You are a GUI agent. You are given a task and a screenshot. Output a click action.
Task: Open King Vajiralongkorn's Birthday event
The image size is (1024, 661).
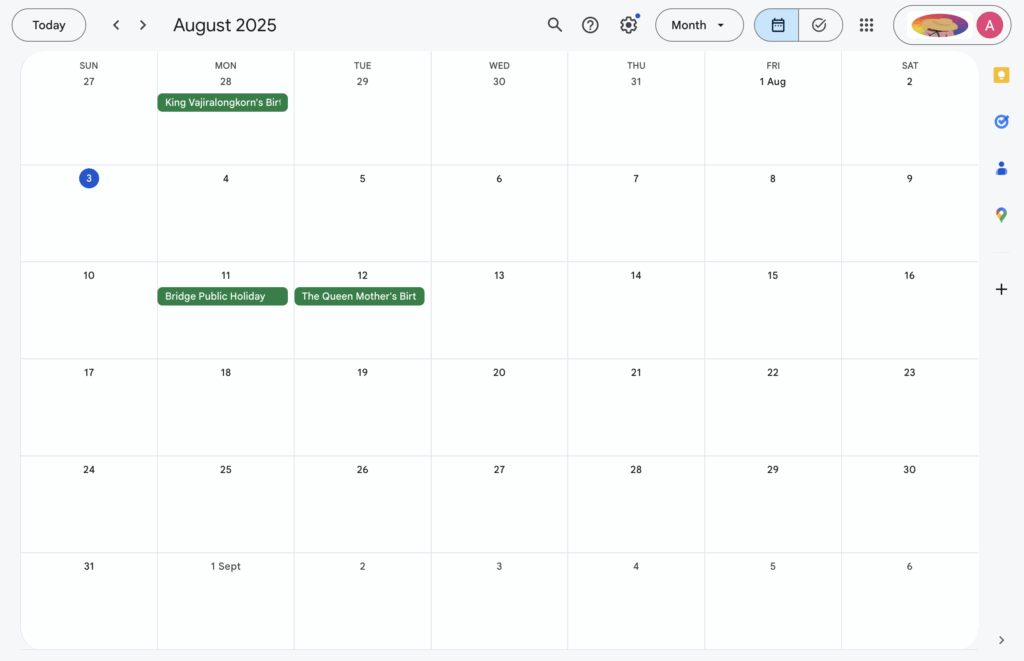click(x=222, y=102)
